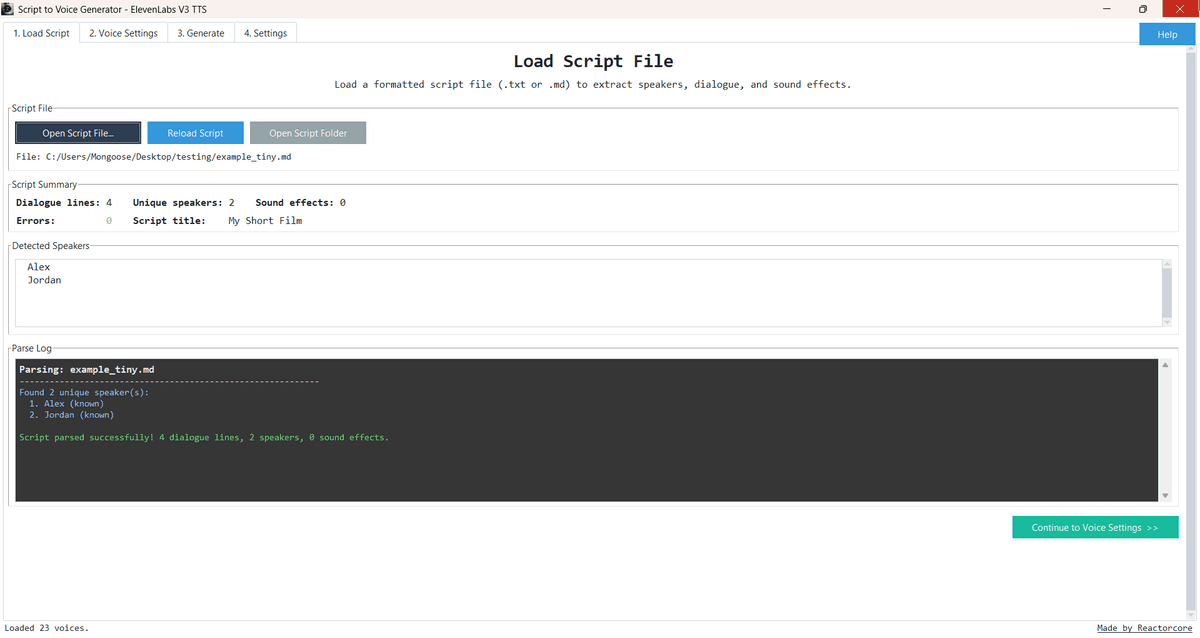
Task: Click the script title My Short Film
Action: [x=265, y=221]
